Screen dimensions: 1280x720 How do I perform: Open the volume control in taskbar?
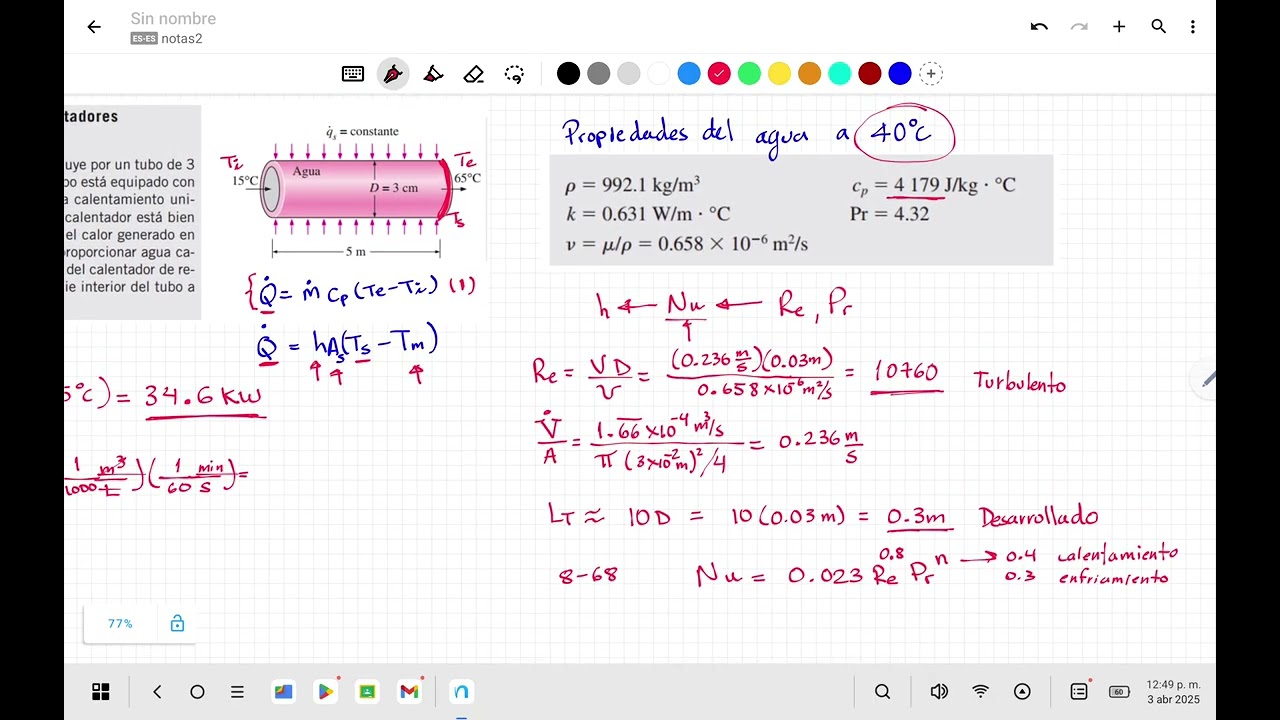tap(939, 692)
